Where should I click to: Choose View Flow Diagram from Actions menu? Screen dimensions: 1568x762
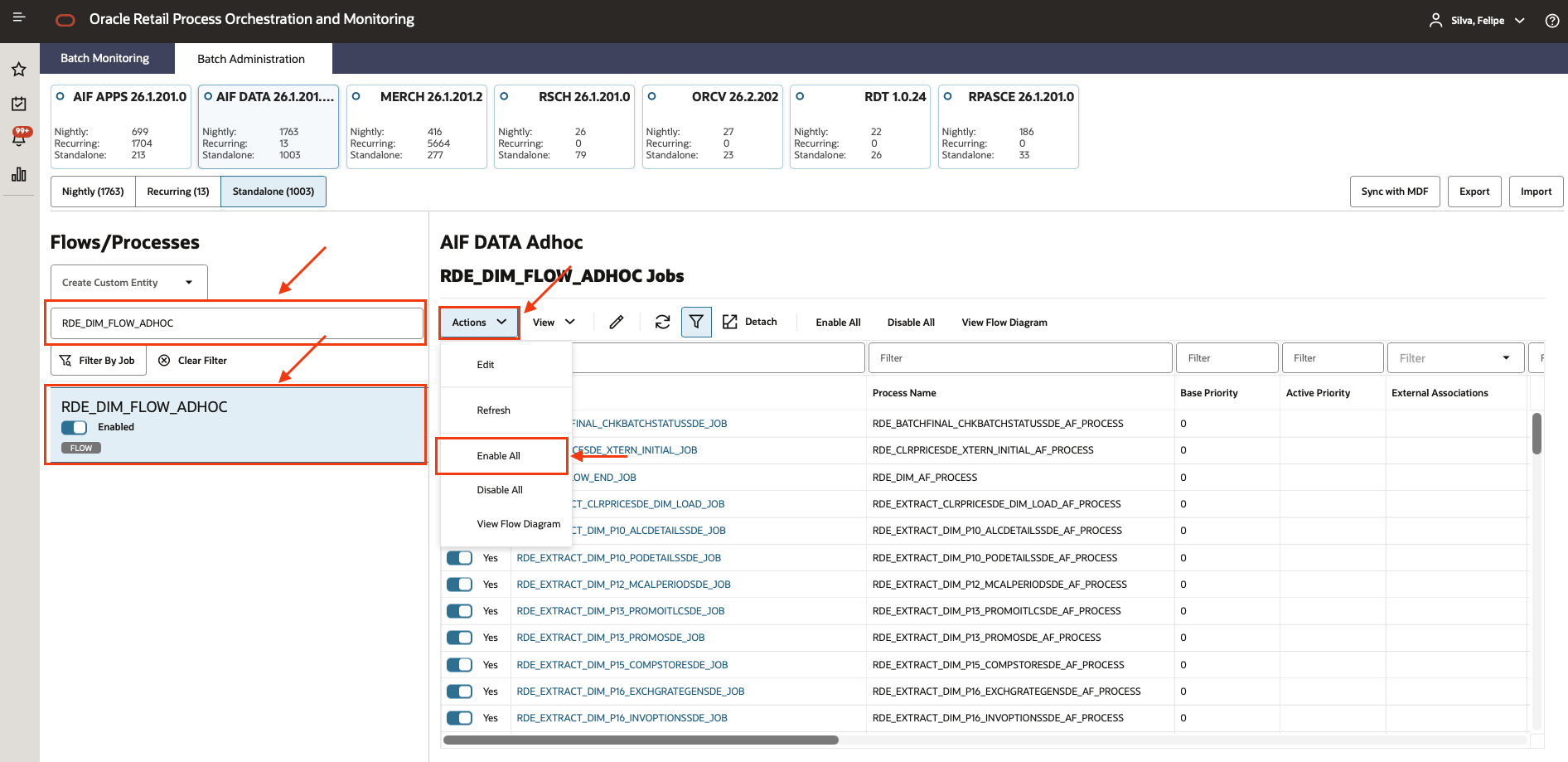click(x=506, y=524)
